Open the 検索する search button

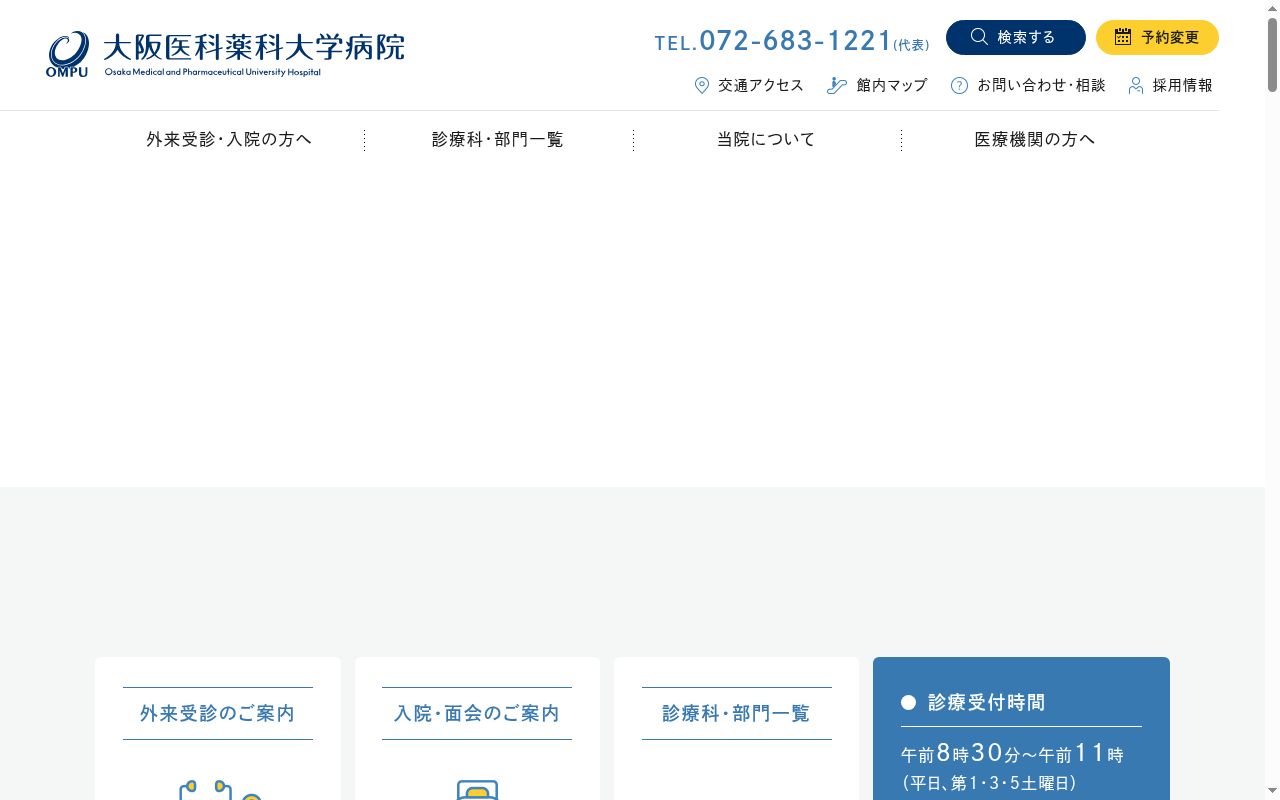click(1016, 37)
